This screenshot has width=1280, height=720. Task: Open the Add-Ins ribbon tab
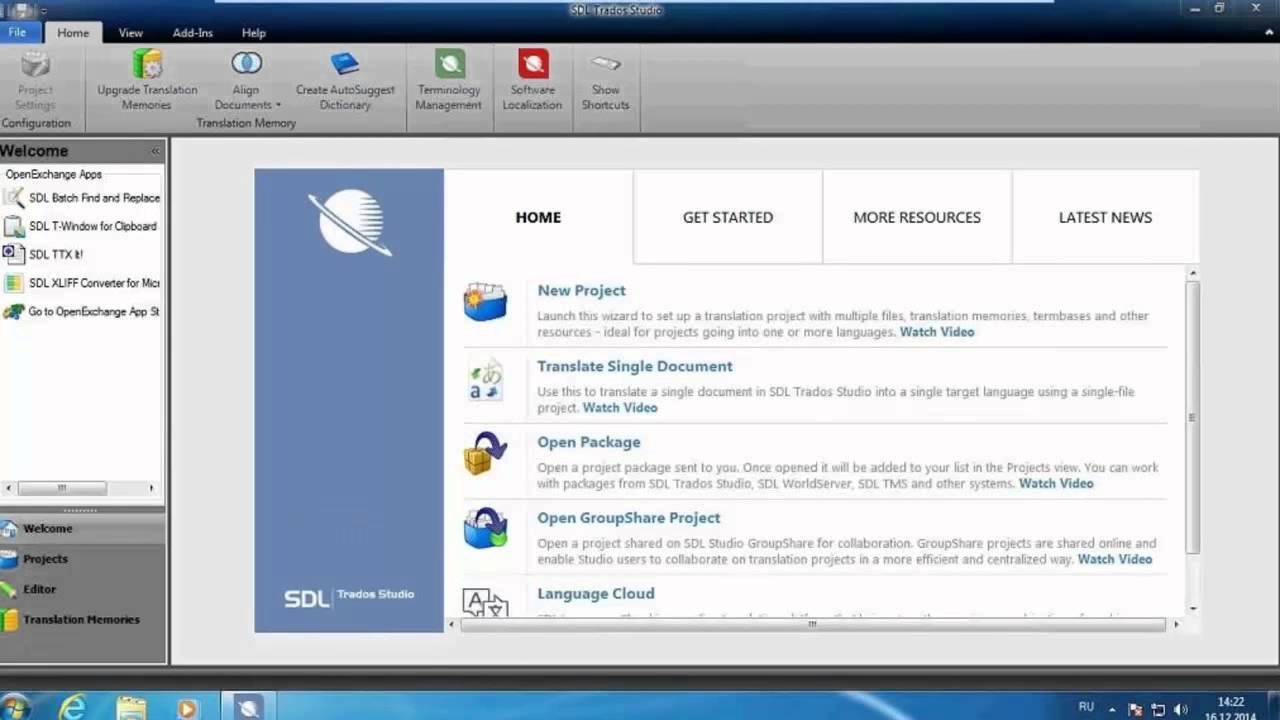(192, 33)
